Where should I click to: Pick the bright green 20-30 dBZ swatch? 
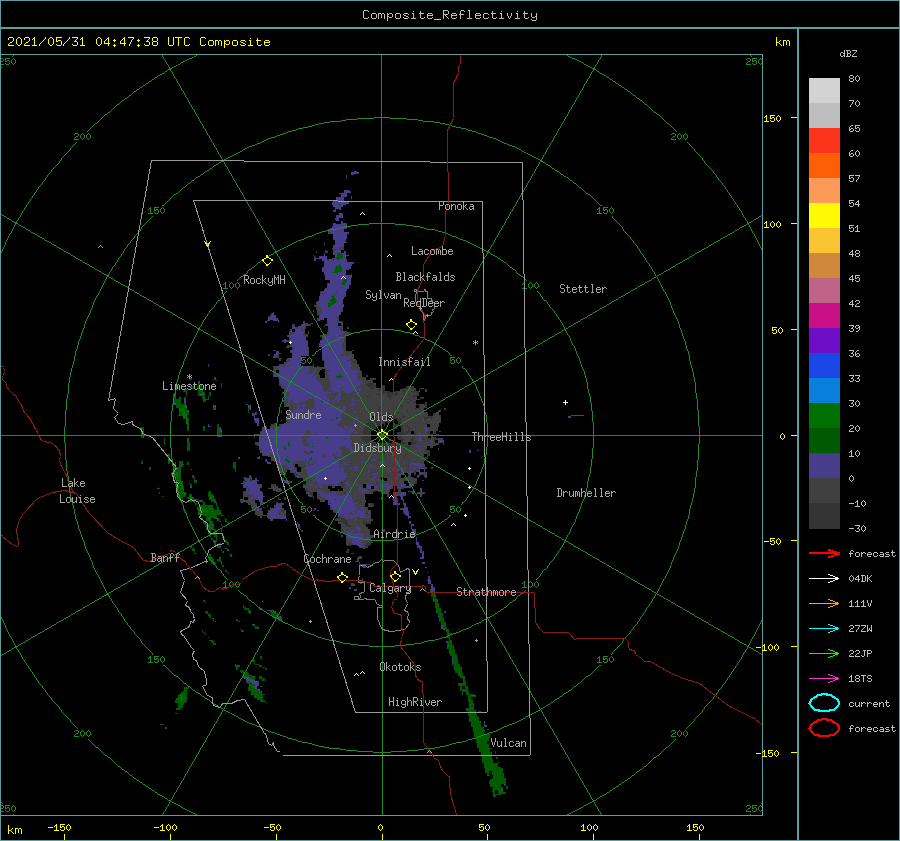[x=824, y=416]
